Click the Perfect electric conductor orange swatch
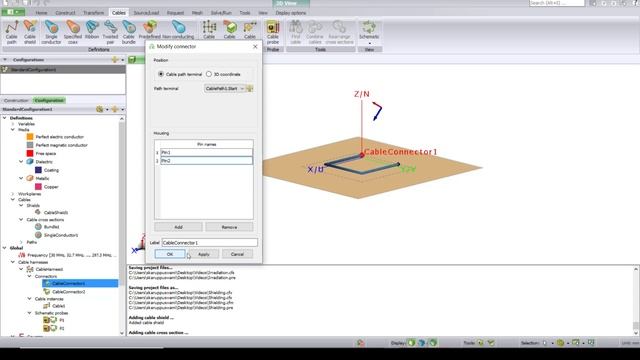The image size is (640, 360). click(x=30, y=137)
